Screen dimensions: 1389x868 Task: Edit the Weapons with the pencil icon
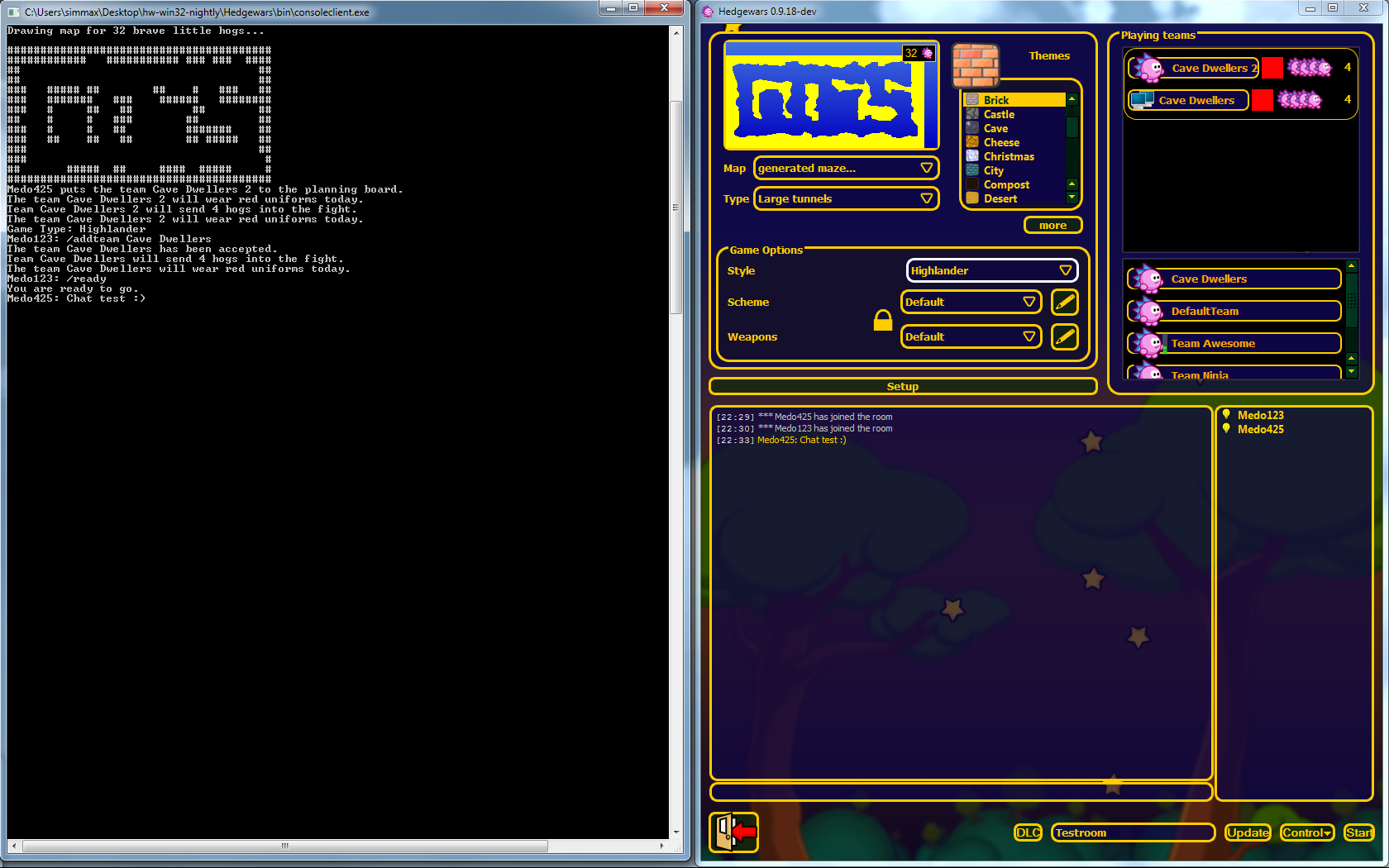coord(1065,336)
